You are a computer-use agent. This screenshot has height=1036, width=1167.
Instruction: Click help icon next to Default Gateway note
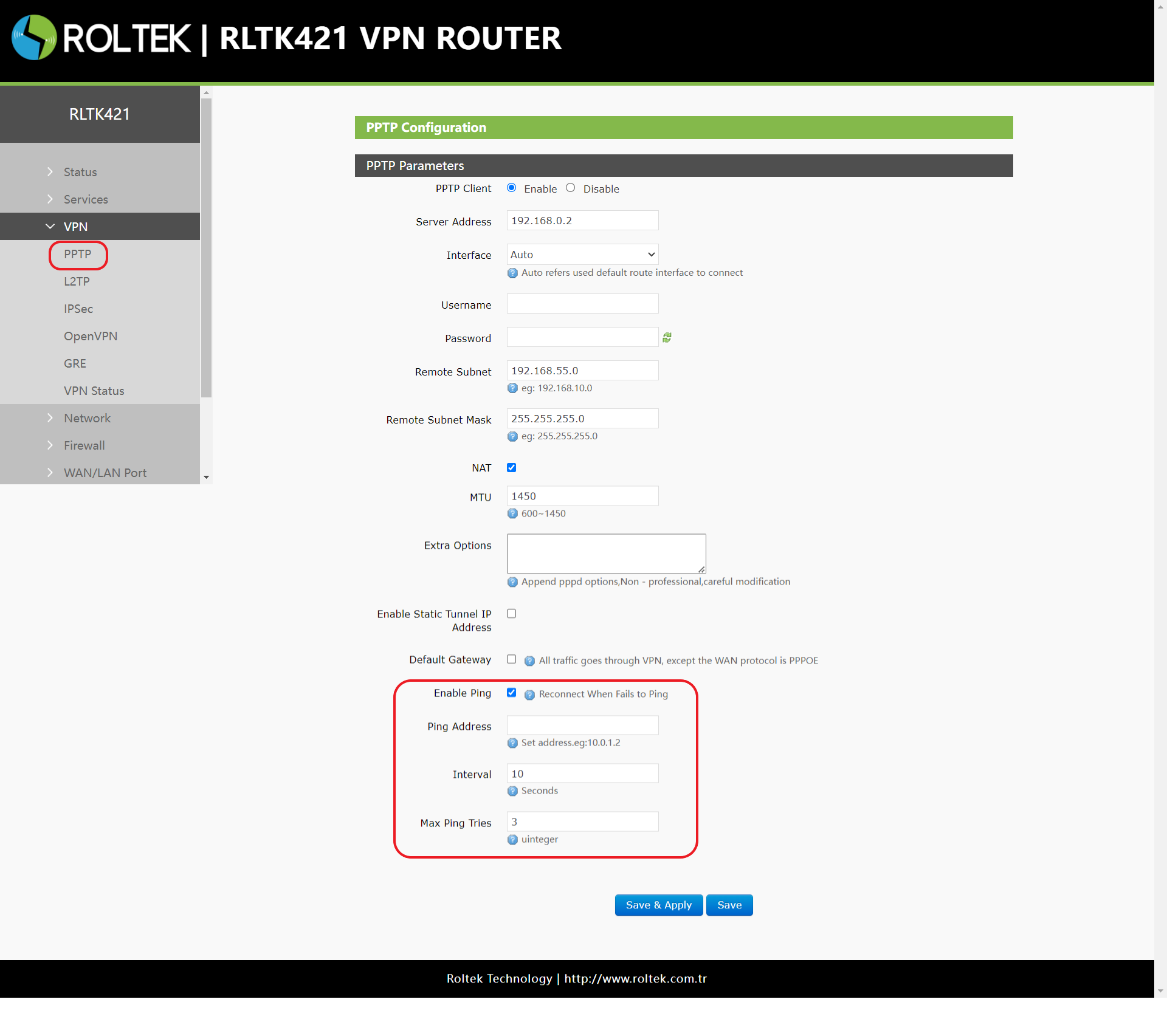click(529, 661)
